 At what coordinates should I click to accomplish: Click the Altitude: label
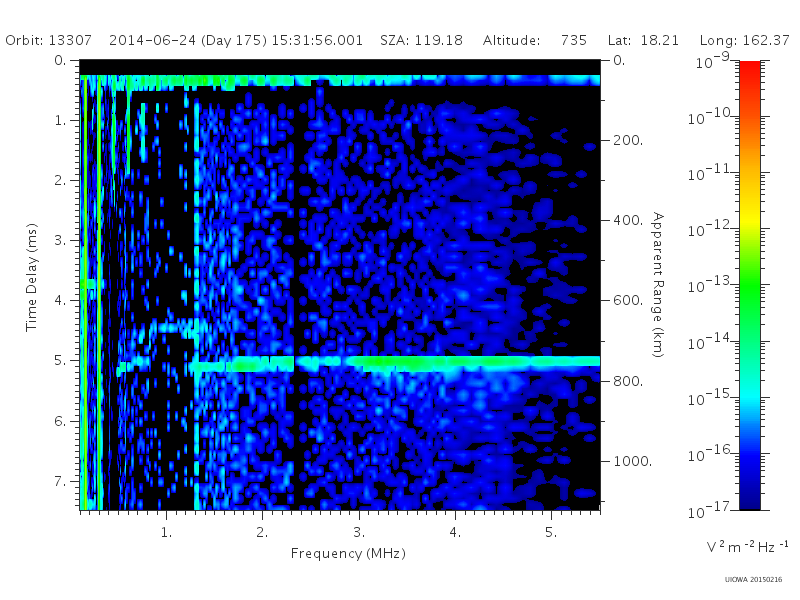click(511, 40)
